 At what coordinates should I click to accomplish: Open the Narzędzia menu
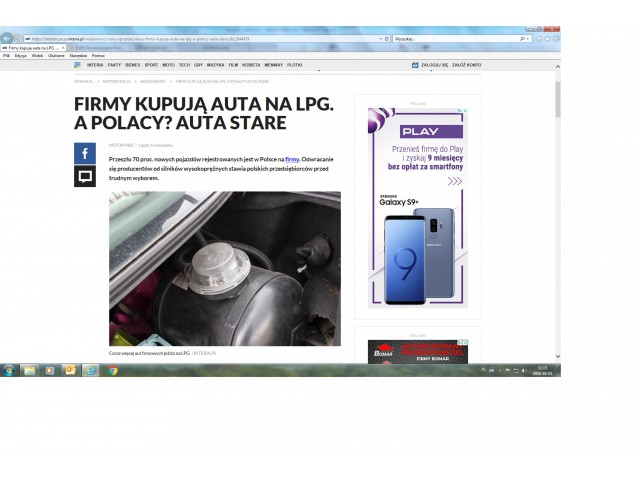click(79, 55)
